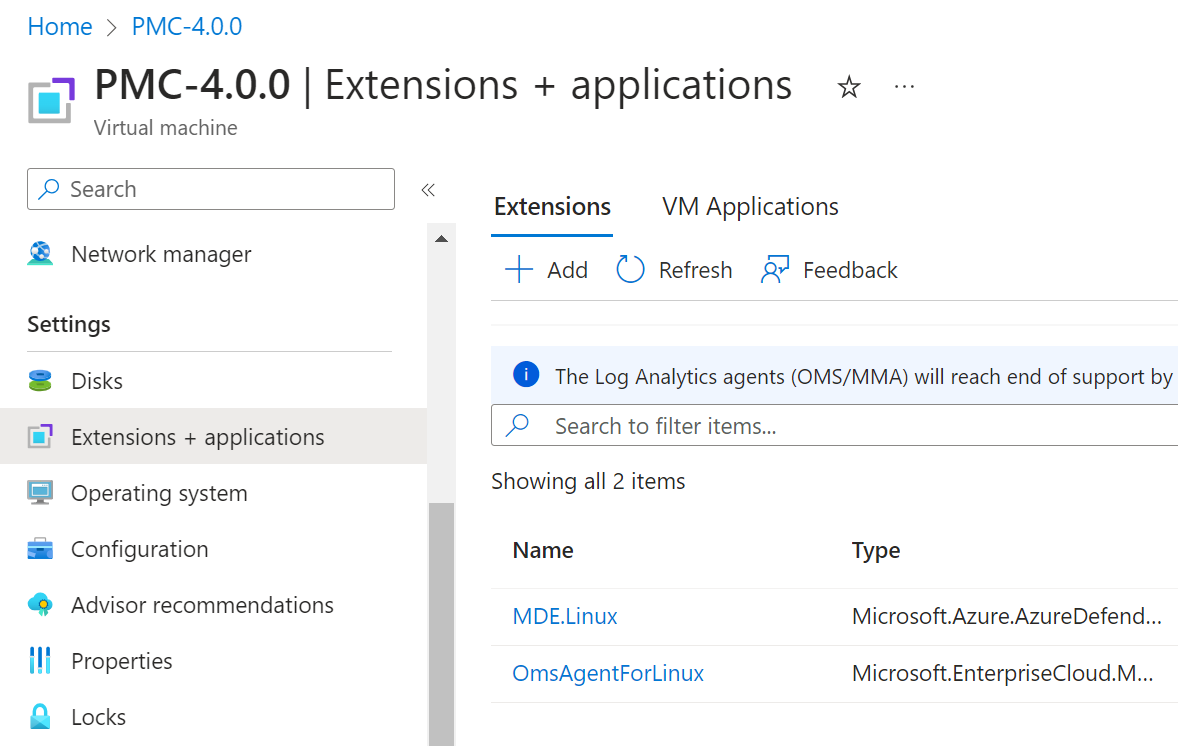This screenshot has width=1178, height=746.
Task: Select the Extensions tab
Action: tap(552, 207)
